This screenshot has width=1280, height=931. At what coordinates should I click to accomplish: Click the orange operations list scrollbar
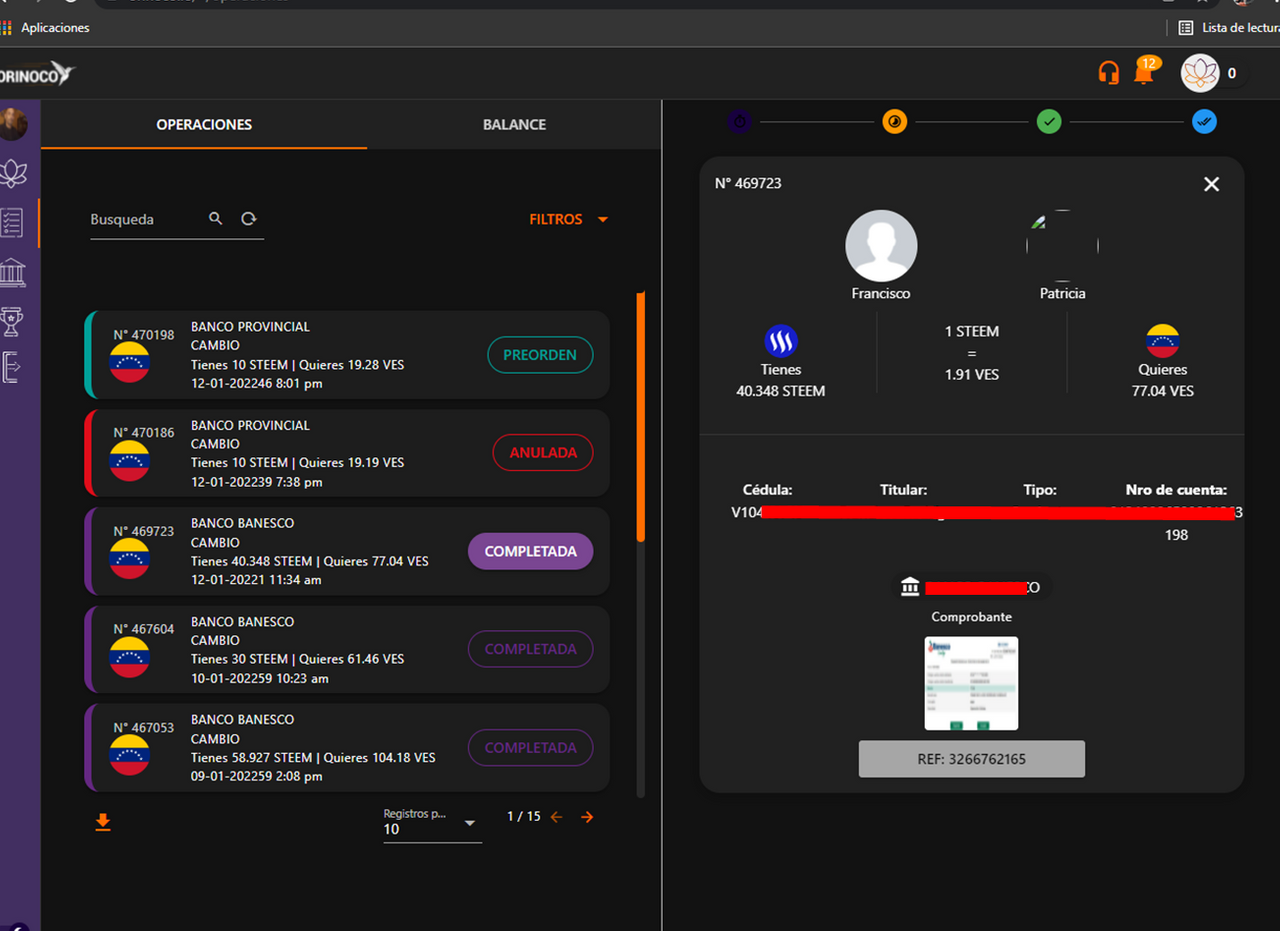[641, 416]
